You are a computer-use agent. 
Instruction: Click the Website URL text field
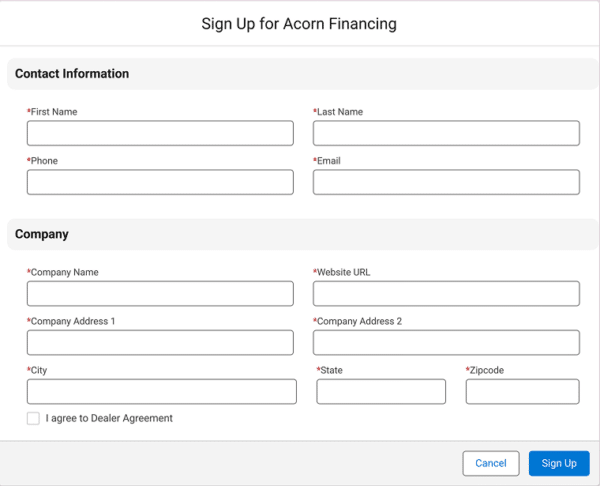(x=446, y=293)
